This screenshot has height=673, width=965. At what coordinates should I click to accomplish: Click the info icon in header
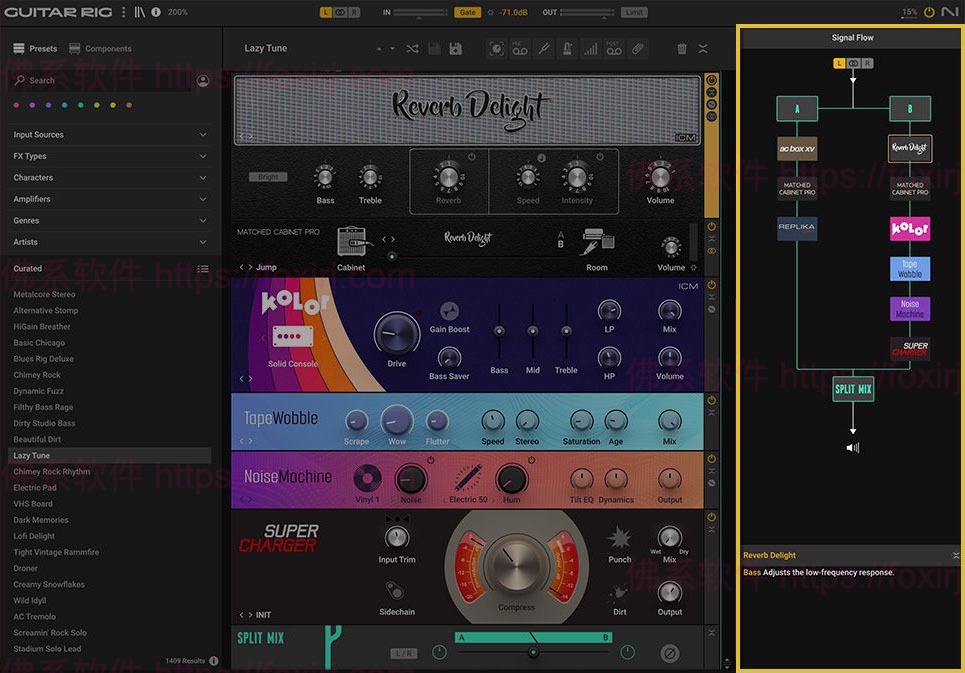(x=155, y=12)
